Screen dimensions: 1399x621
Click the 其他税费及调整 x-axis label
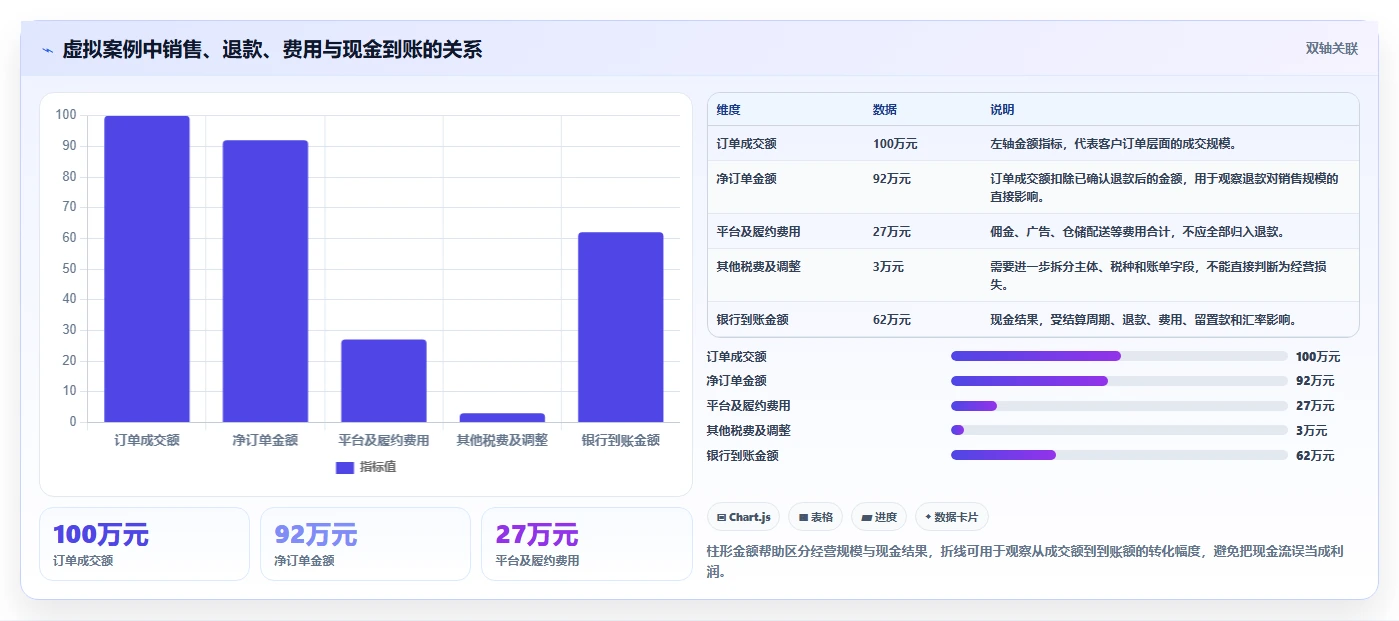click(502, 440)
